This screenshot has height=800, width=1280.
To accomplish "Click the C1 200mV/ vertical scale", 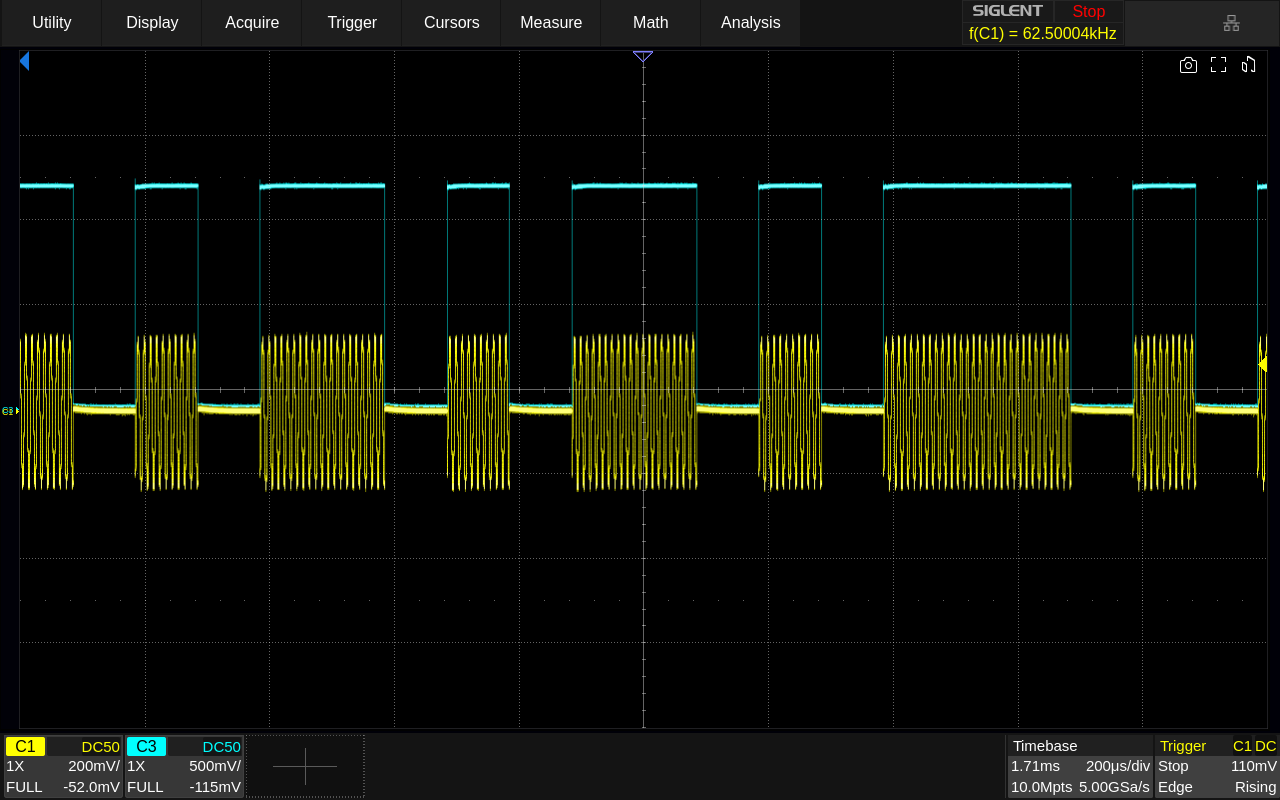I will point(94,766).
